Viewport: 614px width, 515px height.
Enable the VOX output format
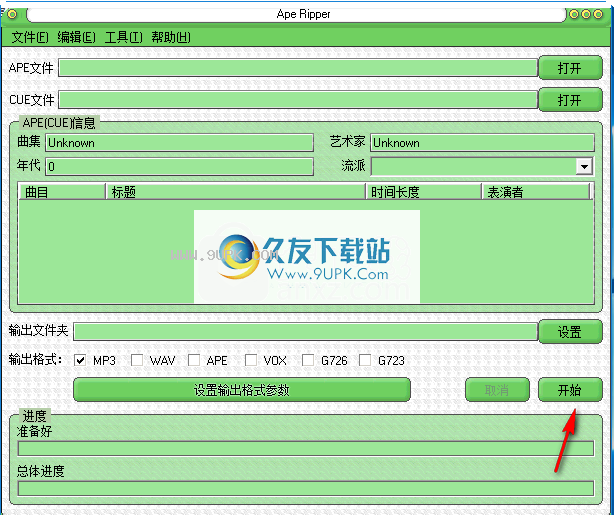pyautogui.click(x=251, y=360)
